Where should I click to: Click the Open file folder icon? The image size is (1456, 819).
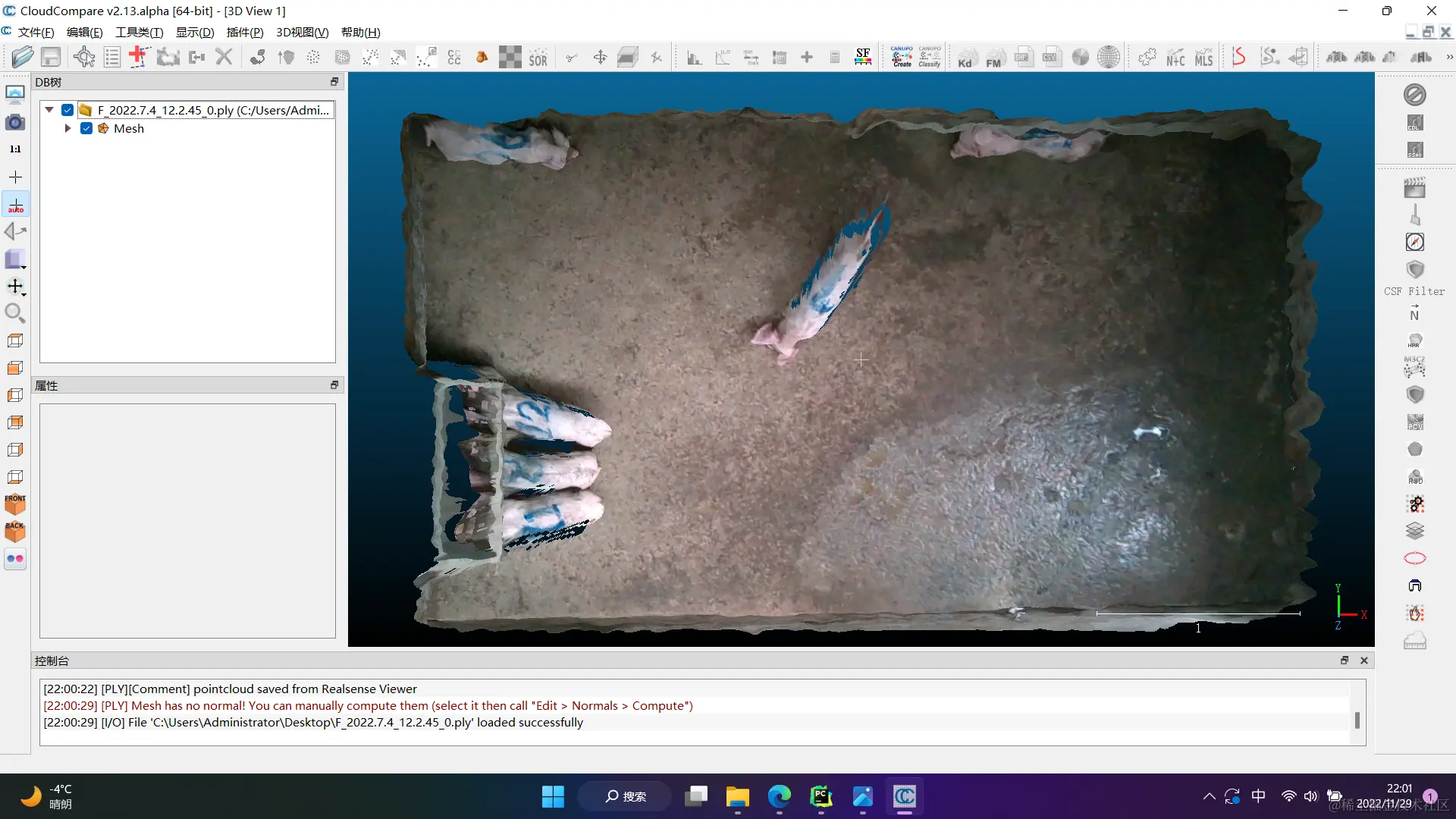(22, 57)
